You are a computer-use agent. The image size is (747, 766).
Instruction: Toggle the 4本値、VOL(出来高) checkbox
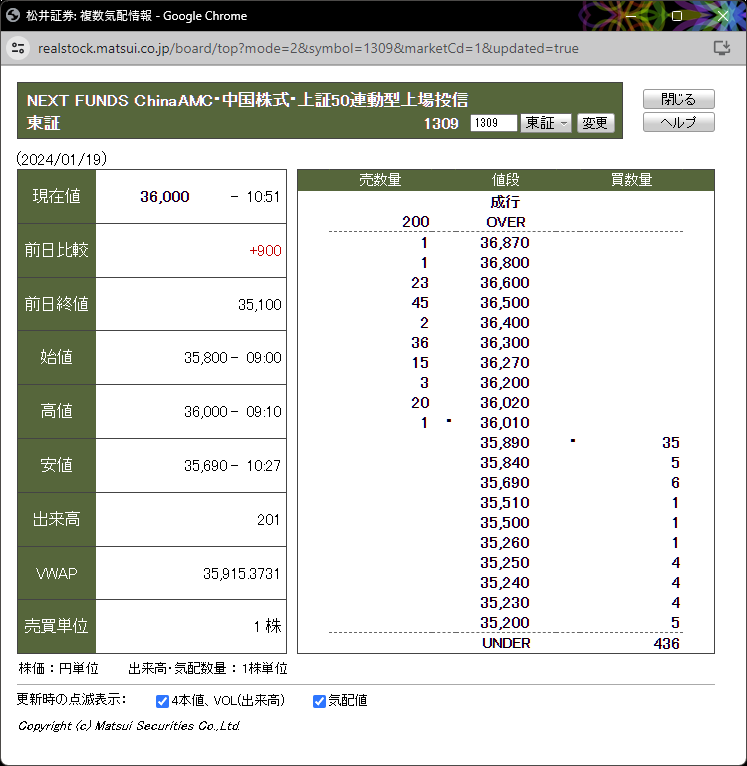(162, 701)
